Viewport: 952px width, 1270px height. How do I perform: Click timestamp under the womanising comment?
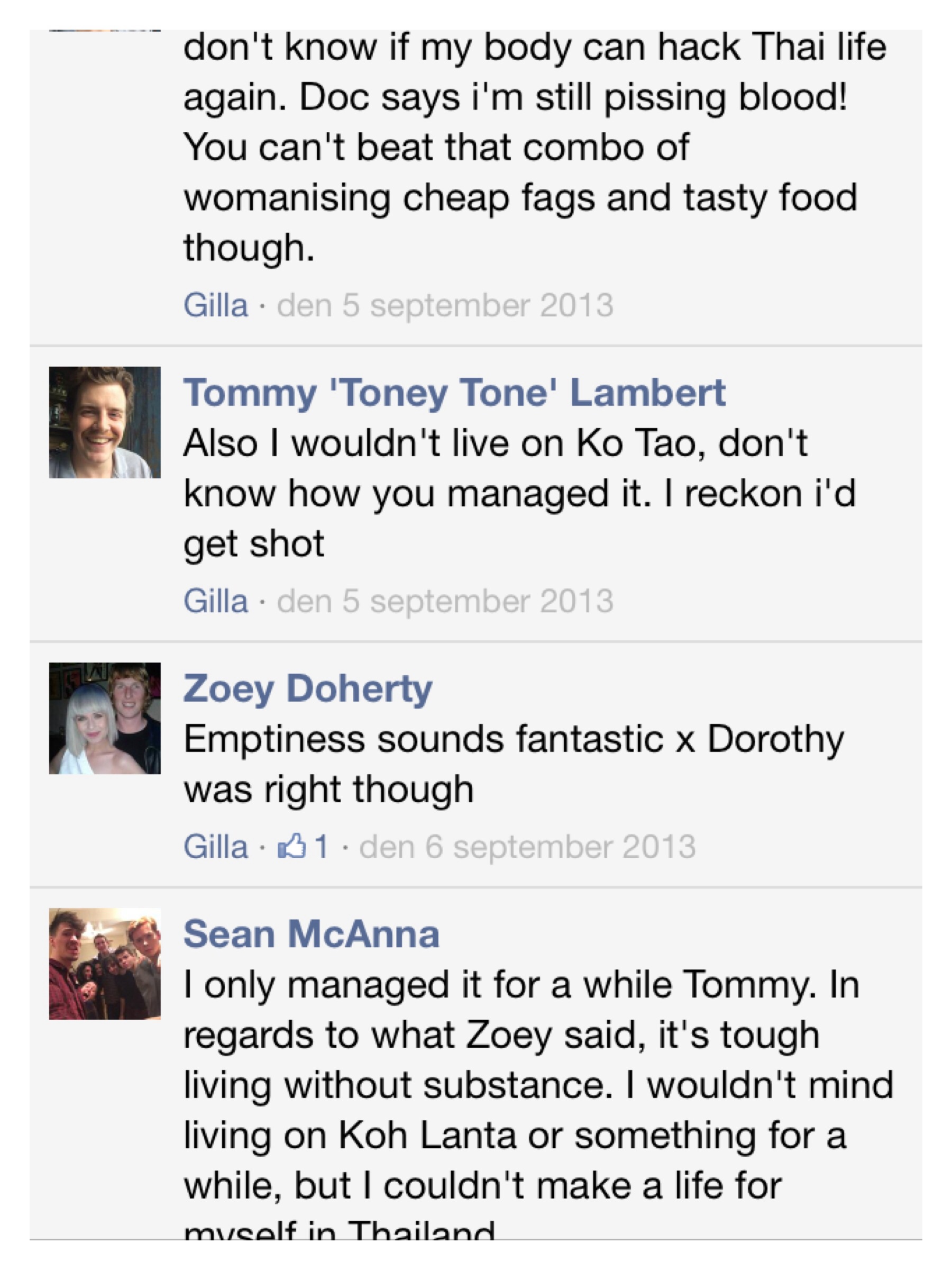[445, 305]
